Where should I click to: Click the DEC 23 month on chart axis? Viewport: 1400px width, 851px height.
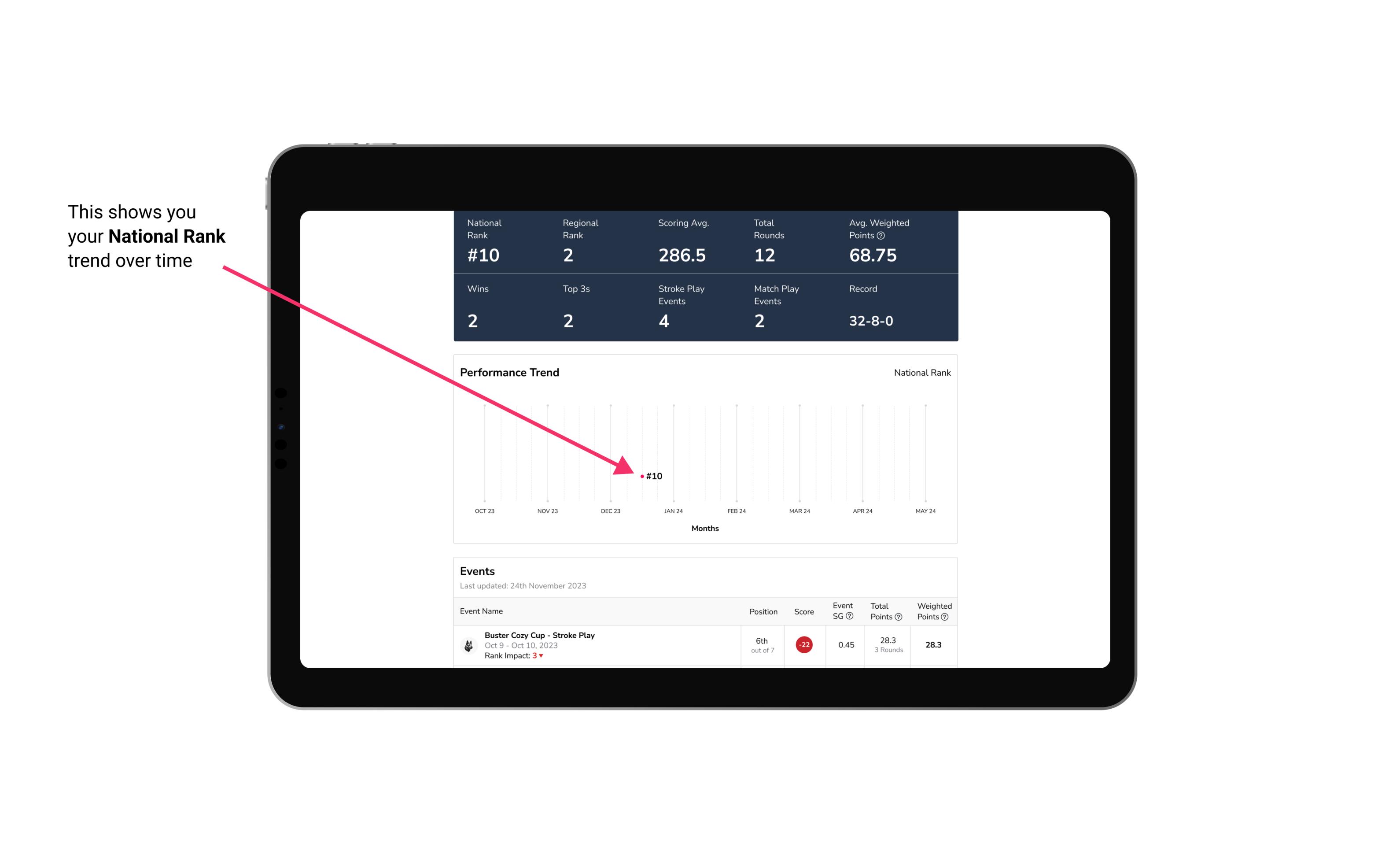[609, 510]
